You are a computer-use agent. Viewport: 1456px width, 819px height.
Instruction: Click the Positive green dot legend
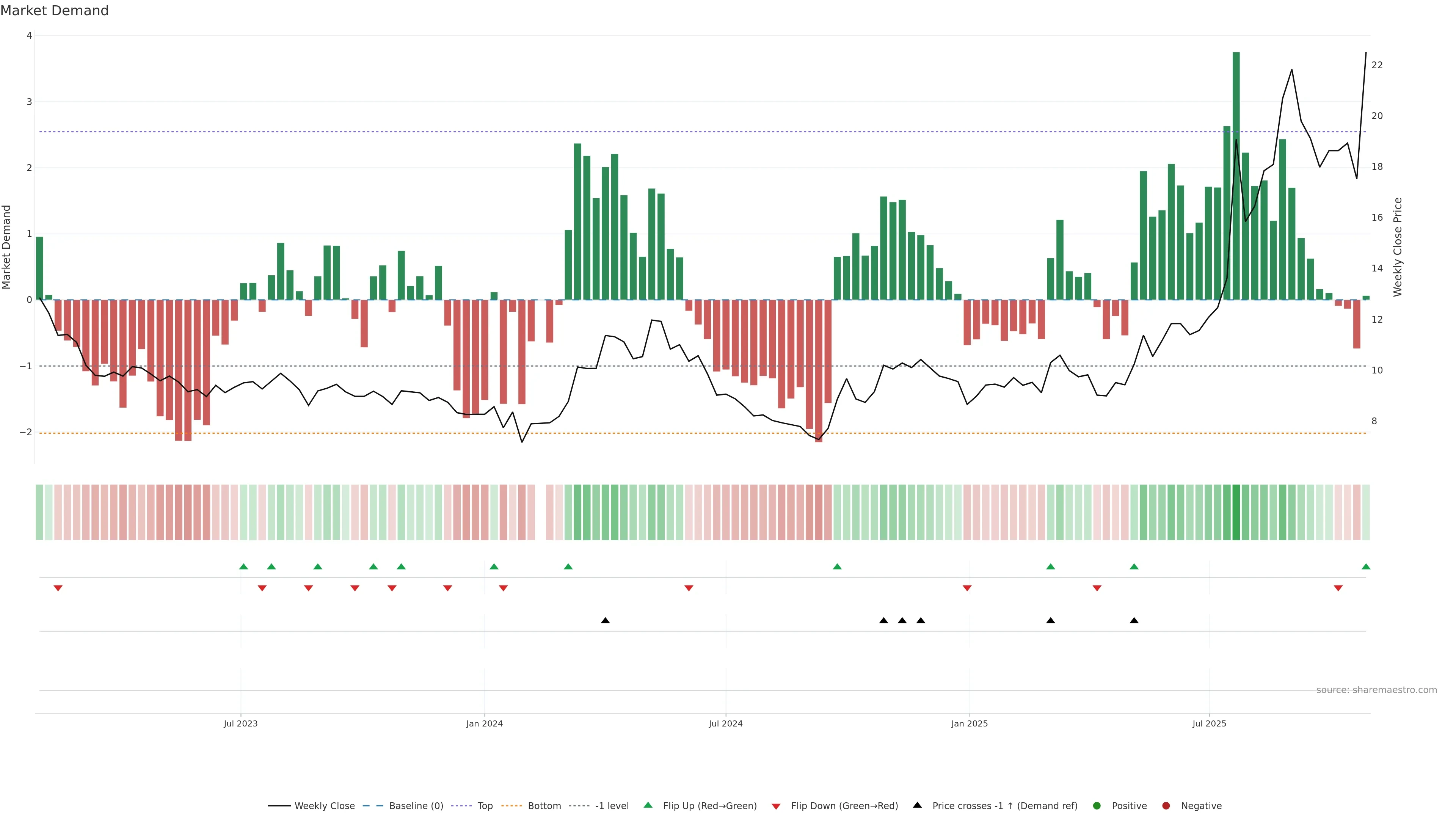tap(1097, 806)
